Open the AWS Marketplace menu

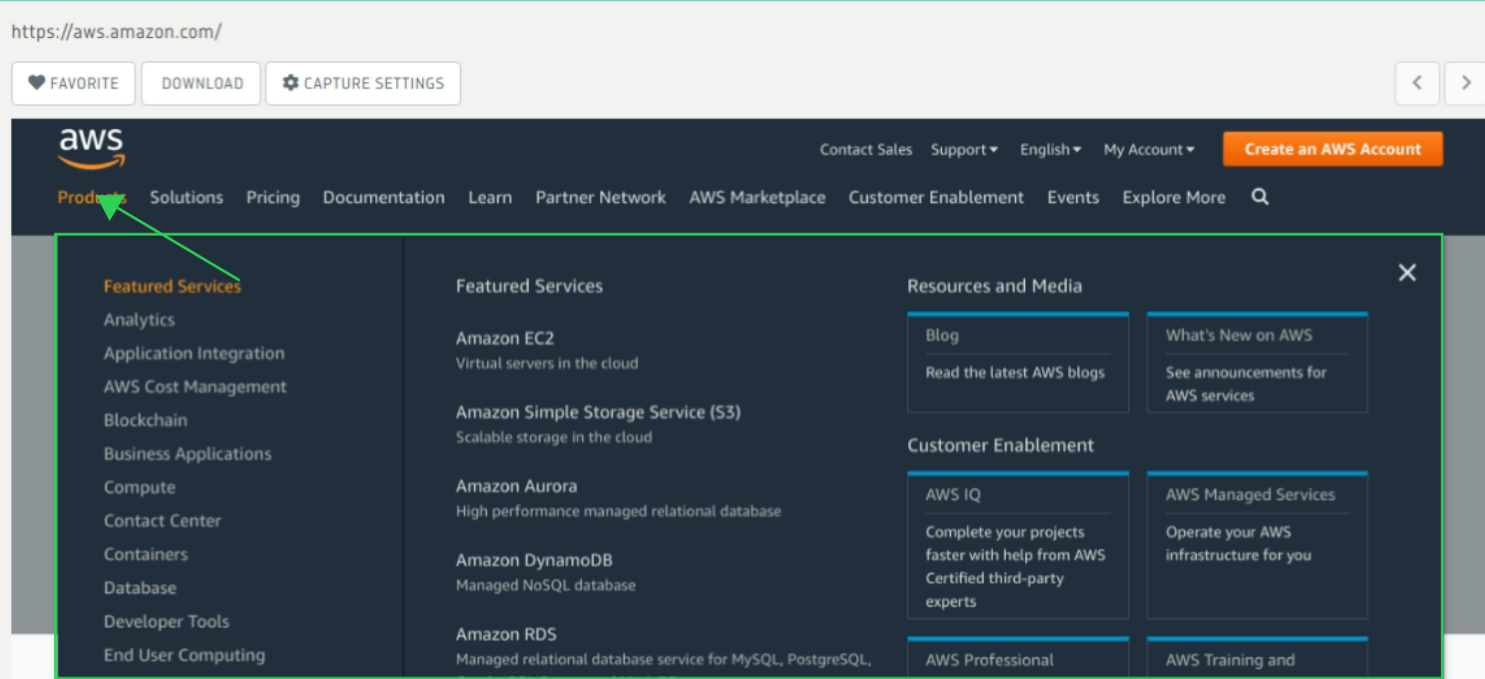757,197
